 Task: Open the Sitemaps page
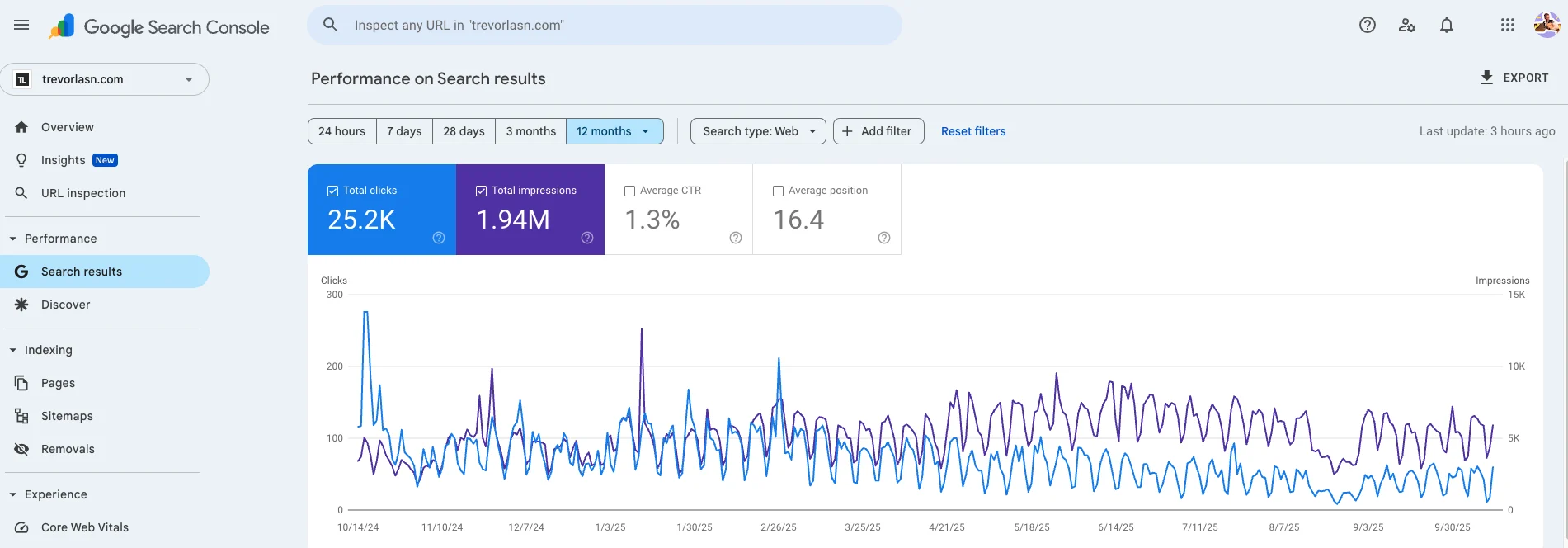click(x=105, y=416)
